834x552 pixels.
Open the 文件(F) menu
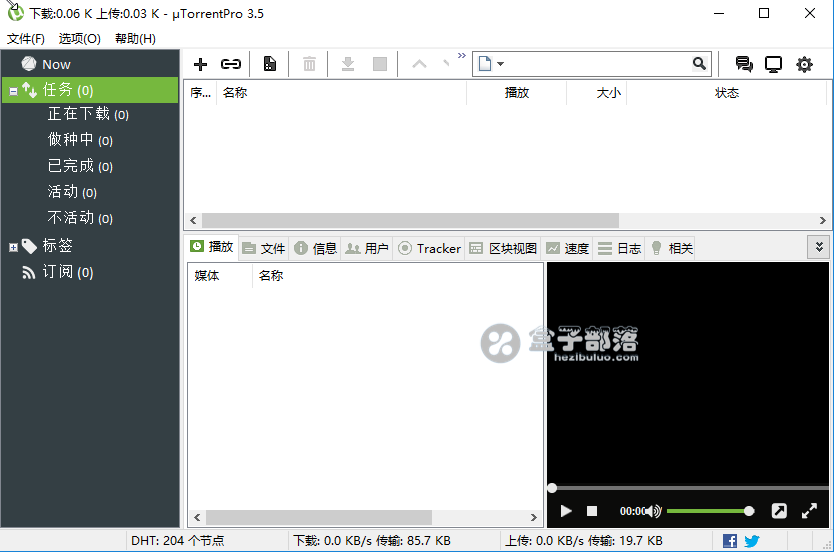click(26, 38)
